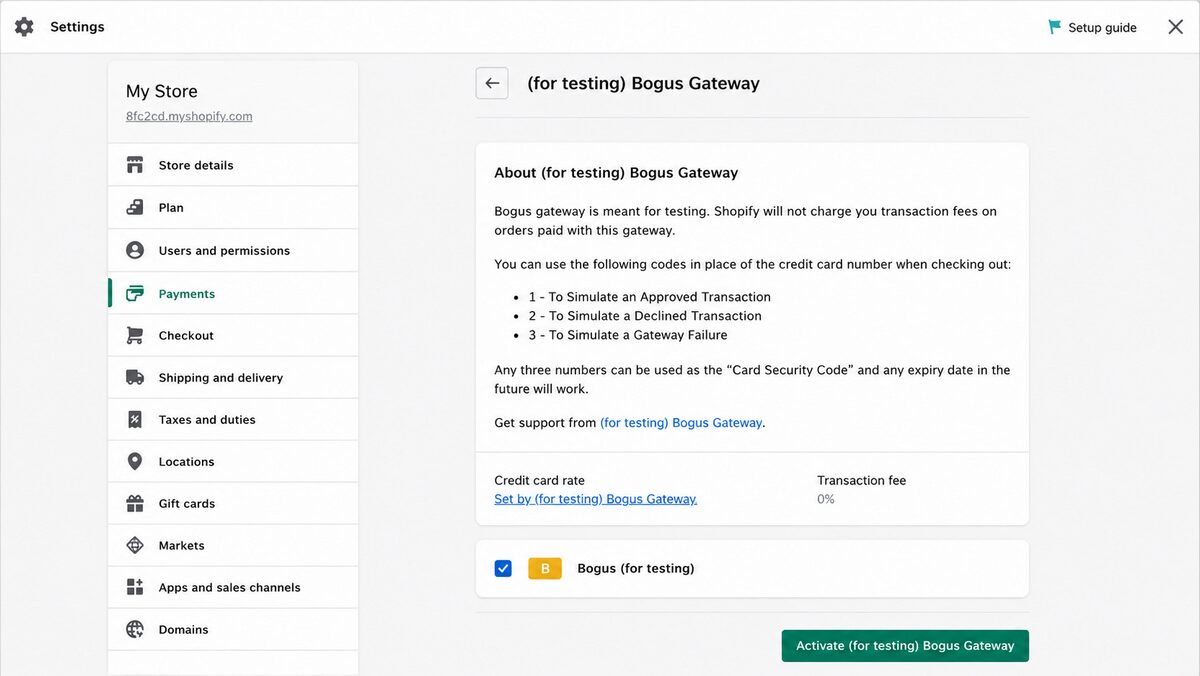
Task: Follow the 8fc2cd.myshopify.com store link
Action: point(189,116)
